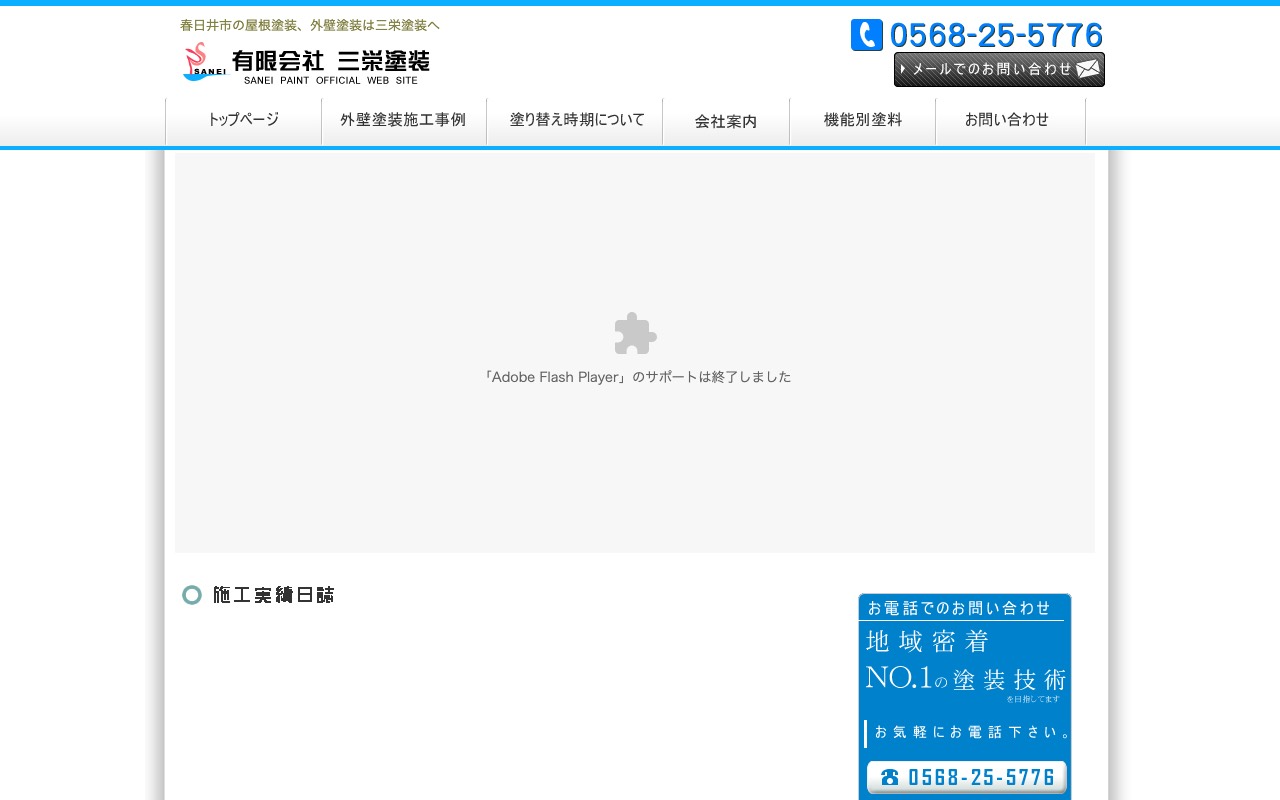Screen dimensions: 1280x800
Task: Click the メールでのお問い合わせ button
Action: pyautogui.click(x=999, y=70)
